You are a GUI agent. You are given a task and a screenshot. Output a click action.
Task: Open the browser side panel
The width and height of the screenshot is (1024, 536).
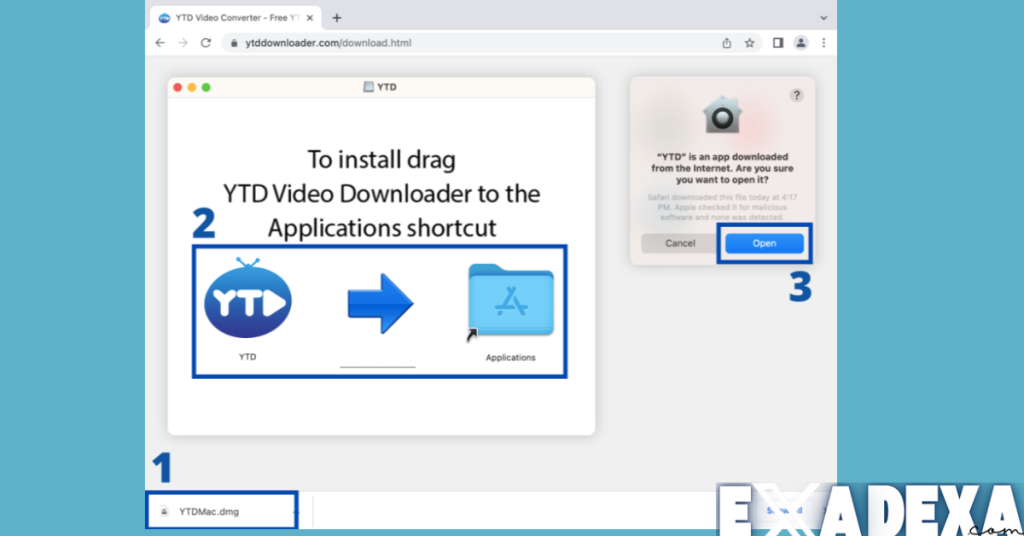[778, 43]
